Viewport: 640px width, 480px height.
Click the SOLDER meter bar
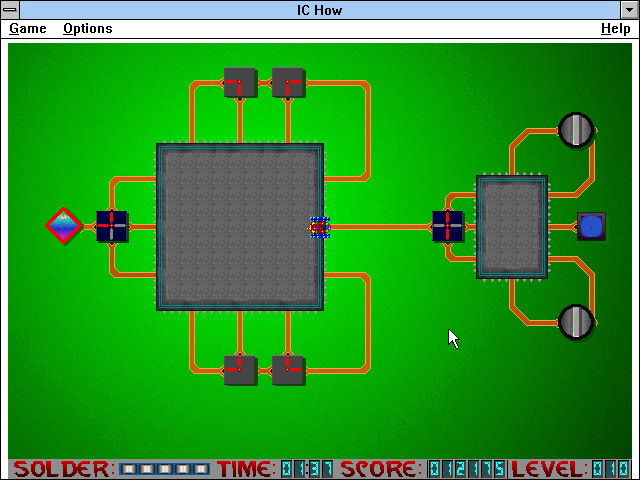coord(164,468)
